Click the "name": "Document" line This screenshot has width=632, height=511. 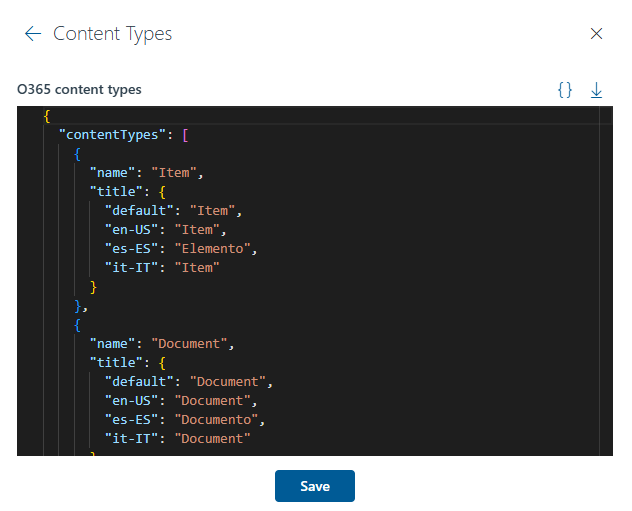point(162,344)
